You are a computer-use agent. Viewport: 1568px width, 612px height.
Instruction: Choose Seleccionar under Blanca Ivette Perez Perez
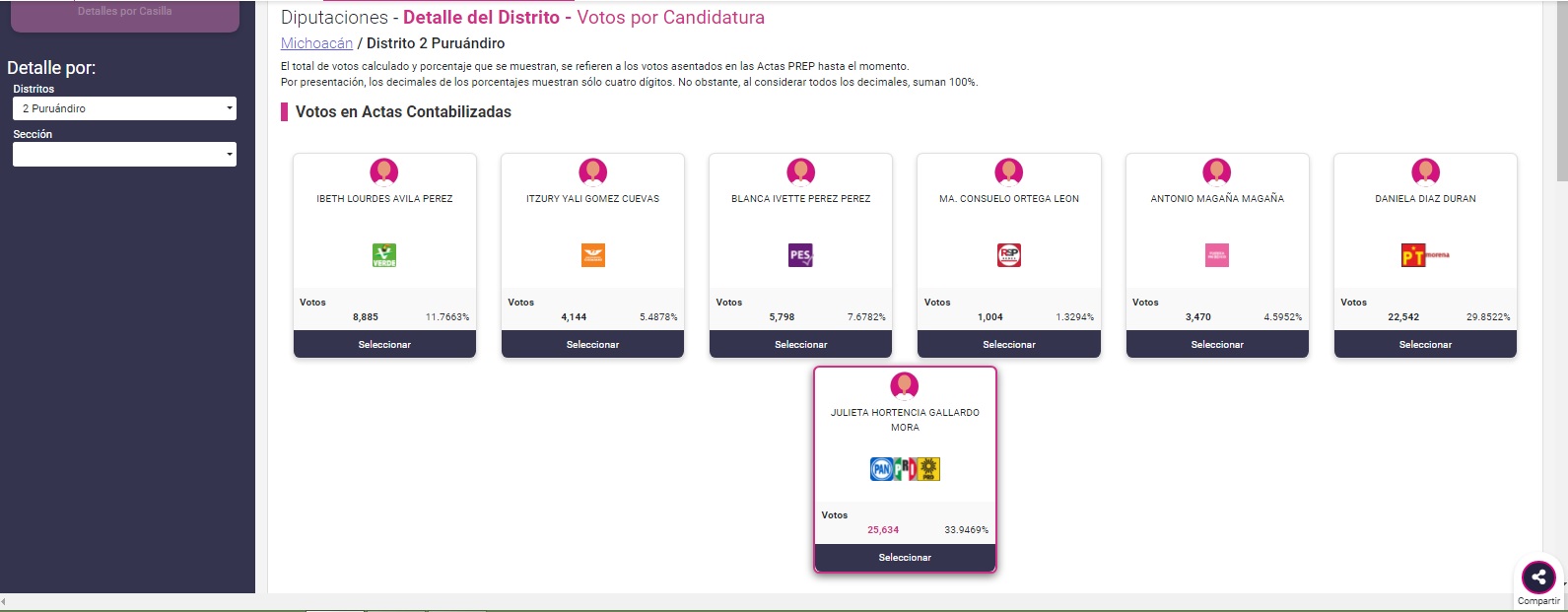point(800,344)
